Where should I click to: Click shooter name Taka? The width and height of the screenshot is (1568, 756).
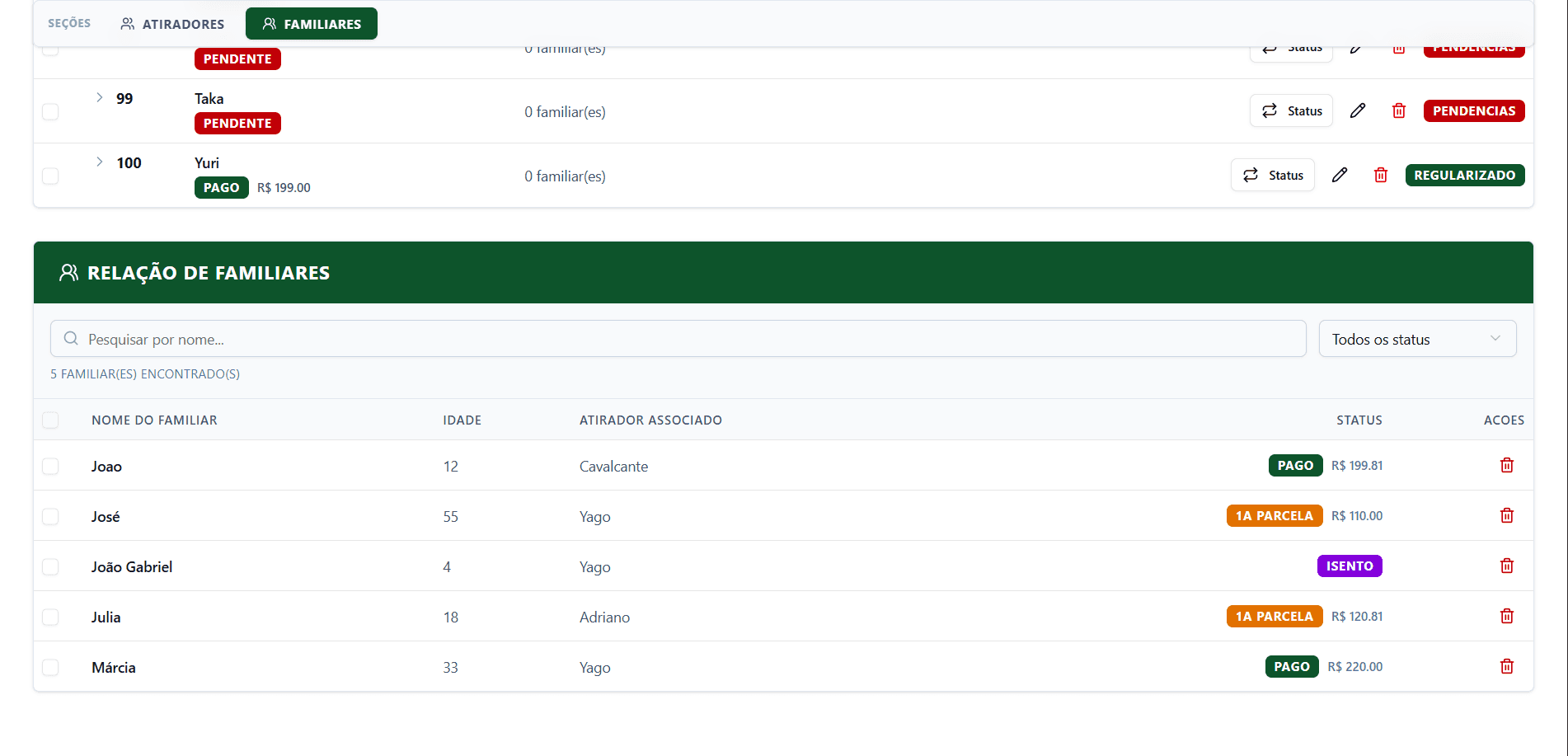pyautogui.click(x=209, y=98)
